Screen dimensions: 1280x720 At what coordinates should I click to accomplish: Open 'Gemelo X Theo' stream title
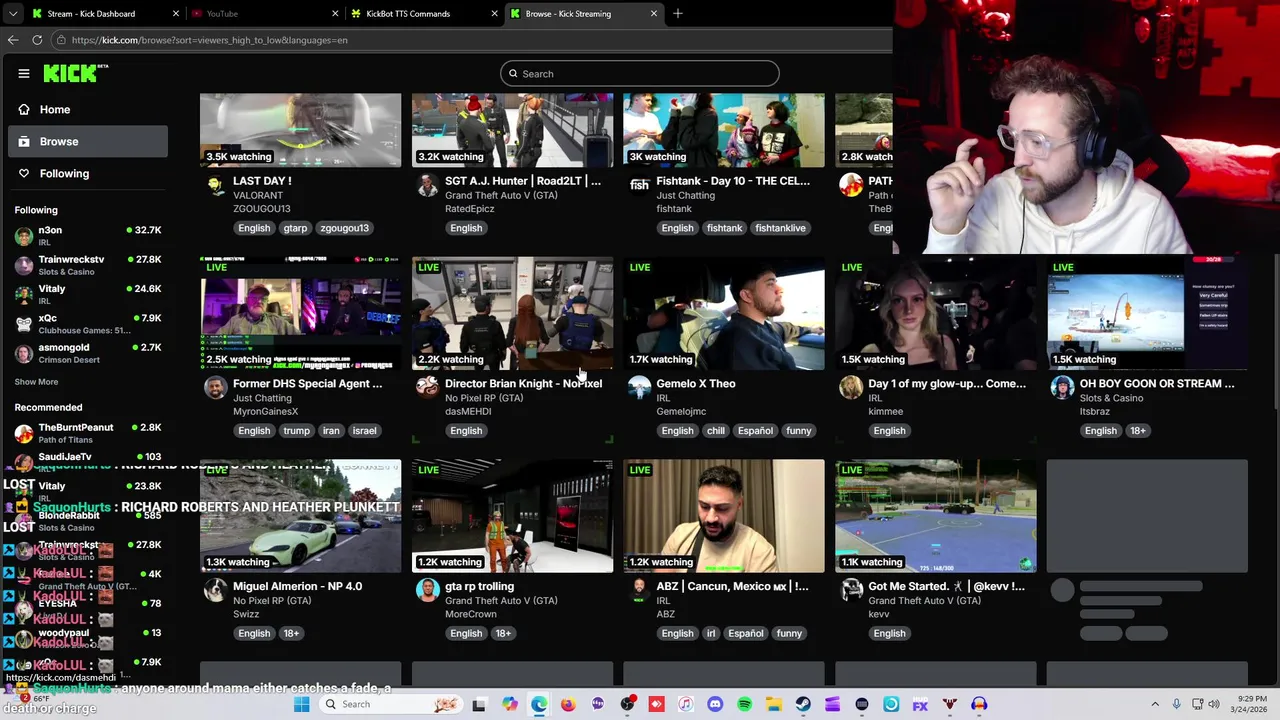pos(696,384)
